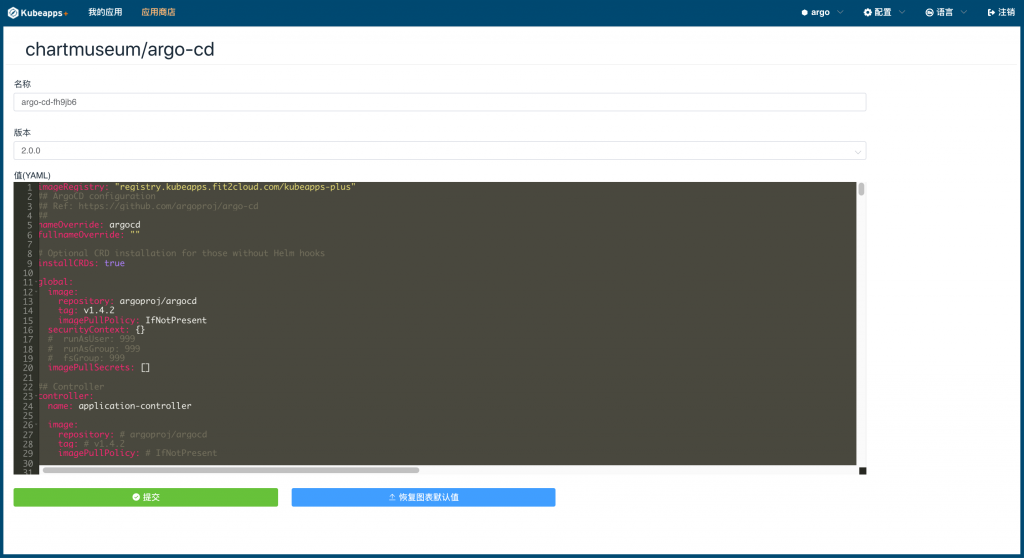
Task: Click 'imagePullSecrets: []' line
Action: (99, 367)
